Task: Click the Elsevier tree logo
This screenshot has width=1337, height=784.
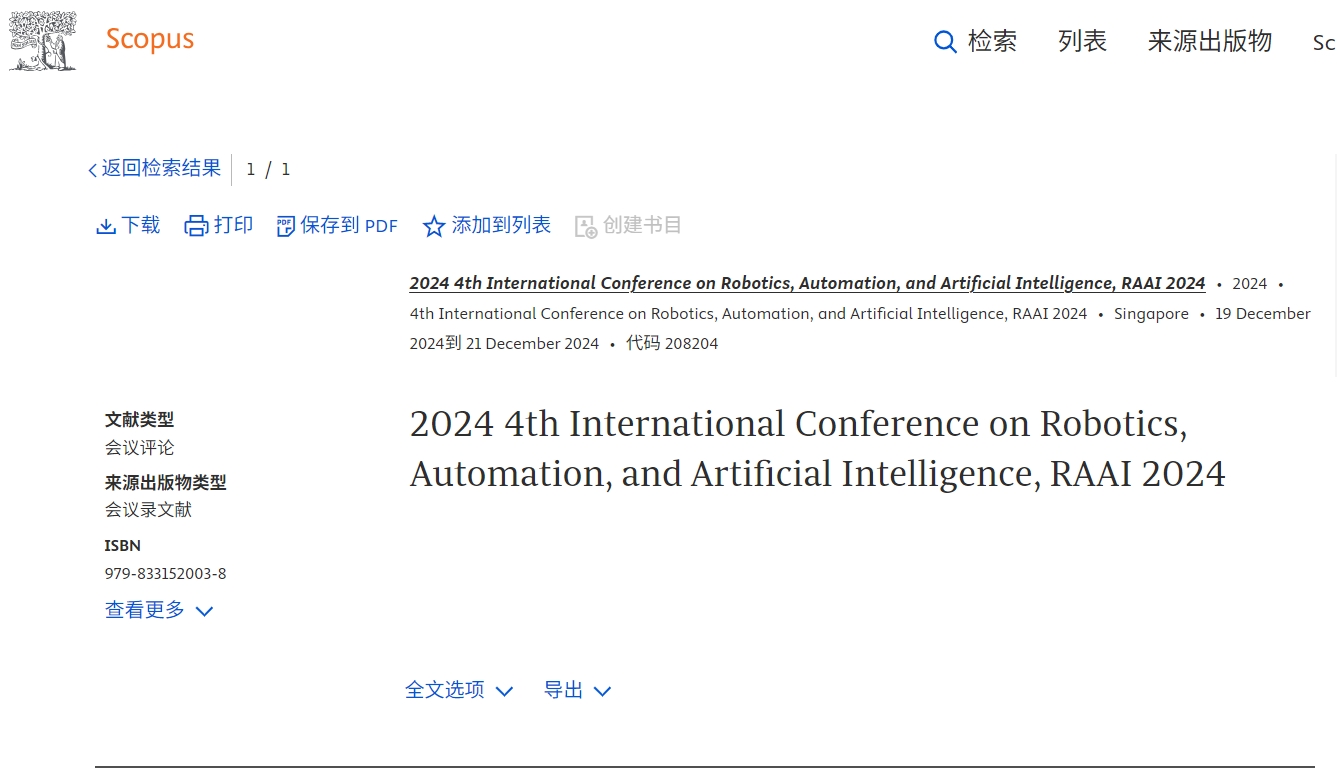Action: point(43,41)
